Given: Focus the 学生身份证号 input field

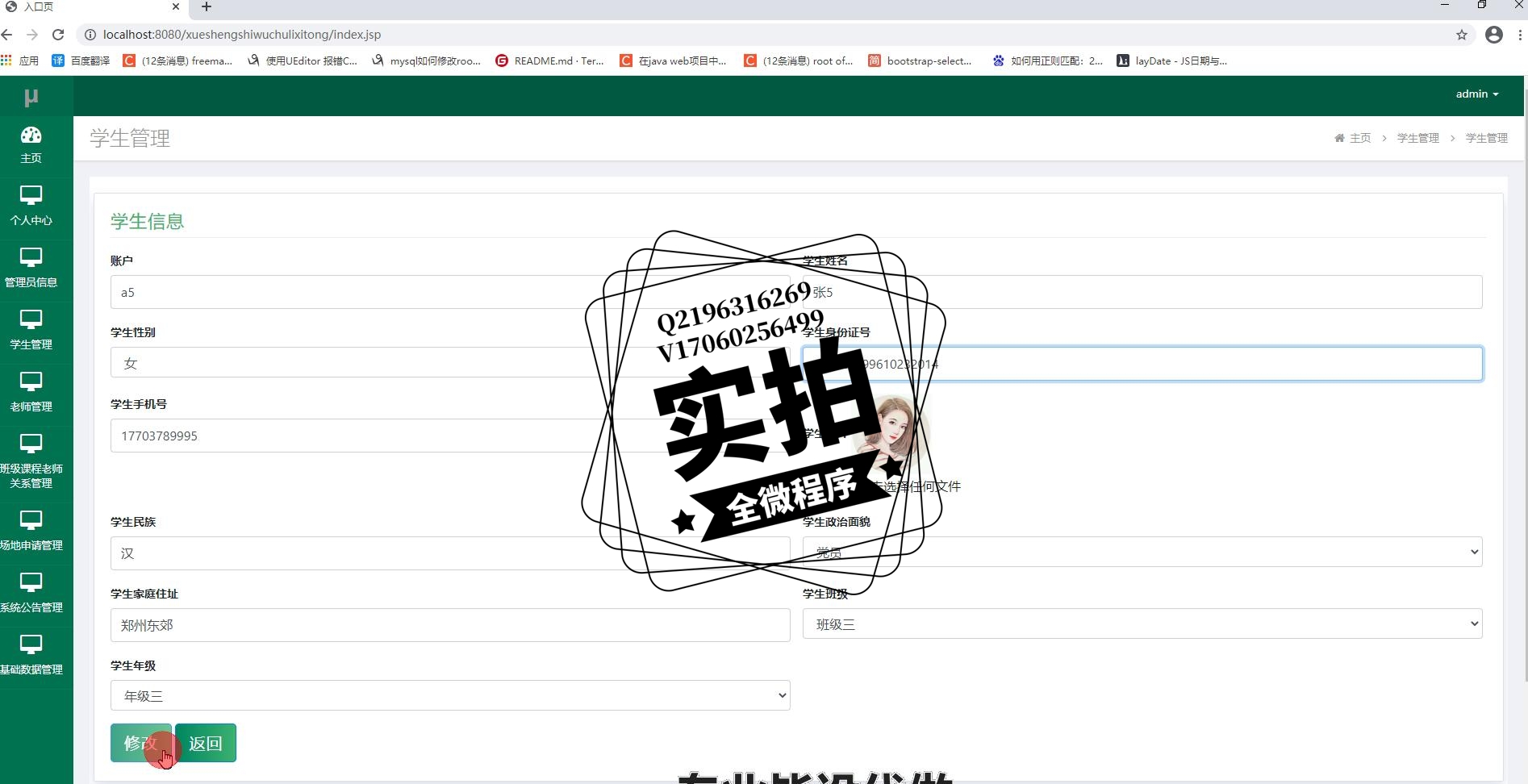Looking at the screenshot, I should [1142, 364].
